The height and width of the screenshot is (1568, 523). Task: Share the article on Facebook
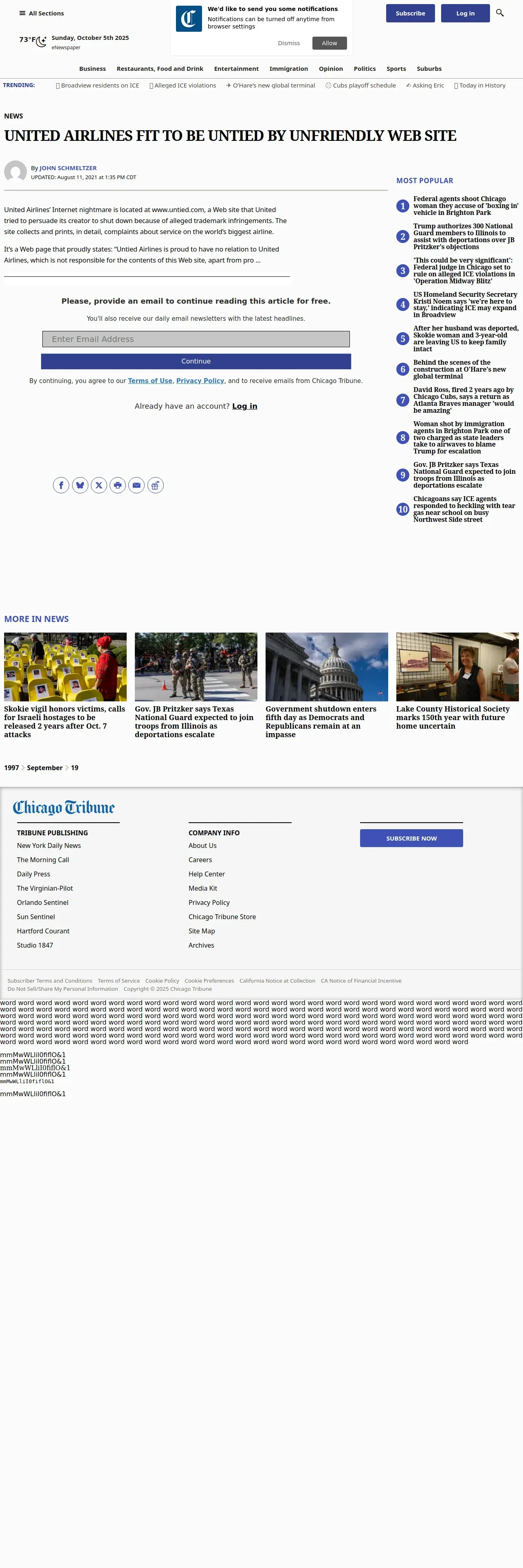61,485
